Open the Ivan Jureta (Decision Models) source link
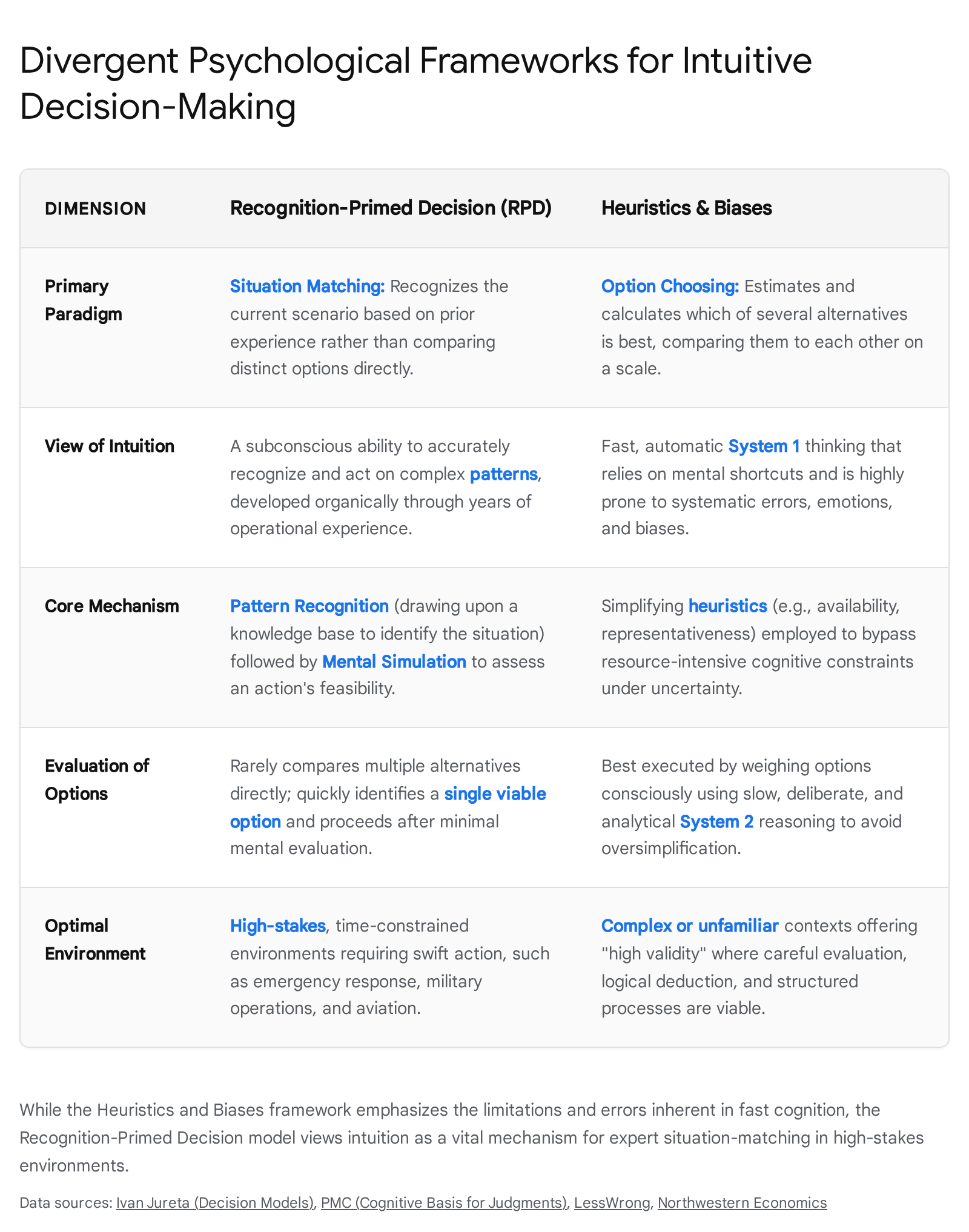This screenshot has height=1232, width=969. point(215,1203)
